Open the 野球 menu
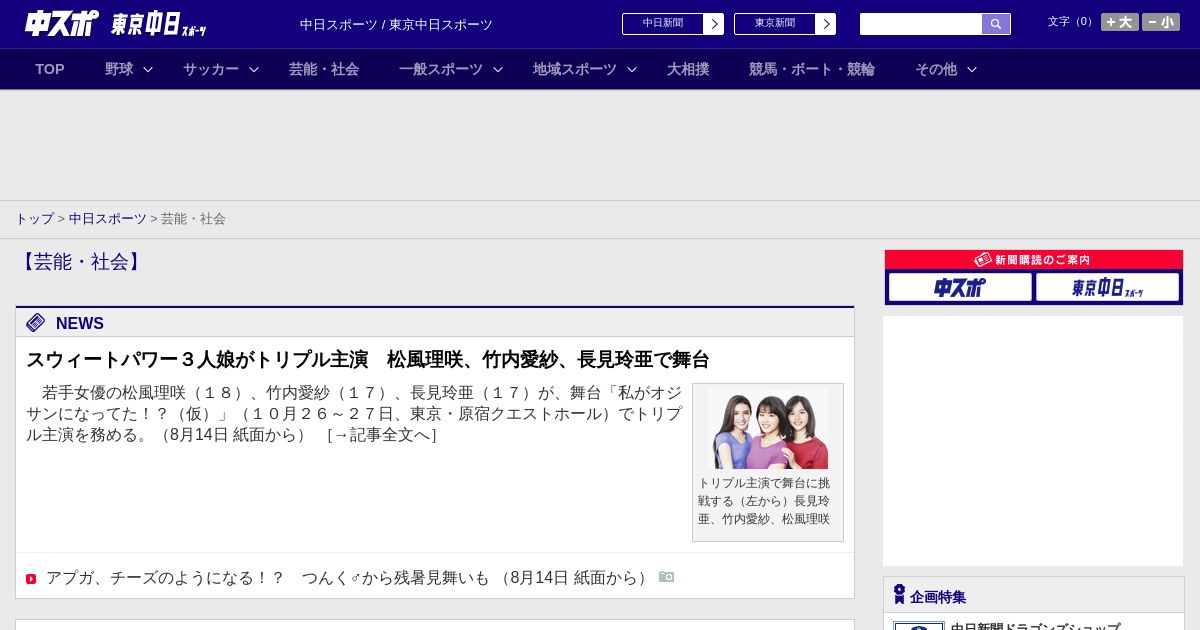 coord(119,69)
